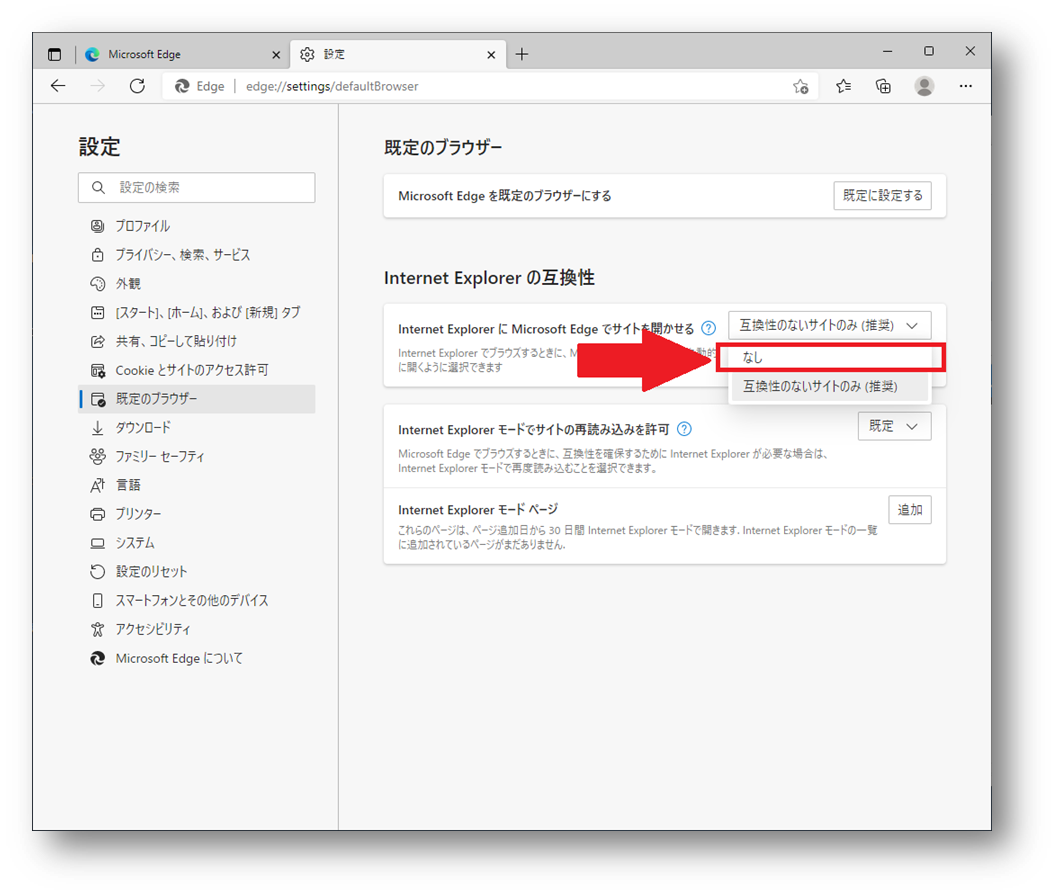Open the Collections icon
1057x896 pixels.
coord(883,86)
